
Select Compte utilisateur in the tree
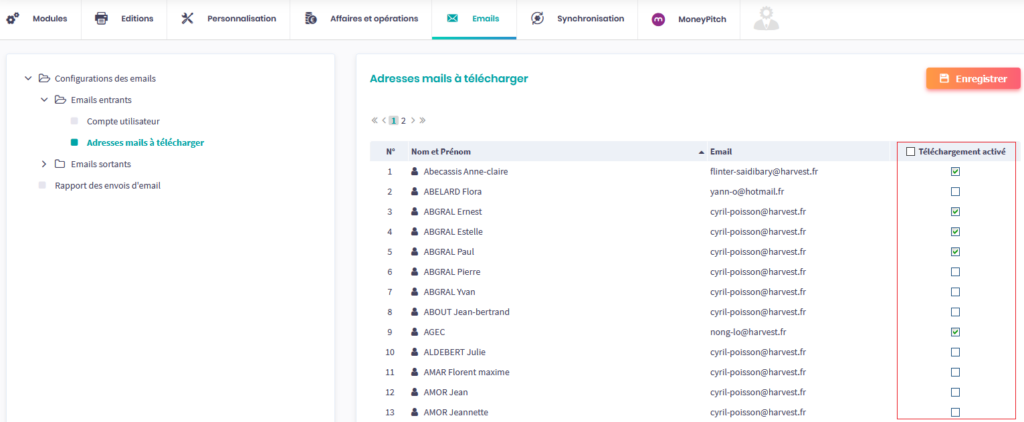click(x=122, y=121)
